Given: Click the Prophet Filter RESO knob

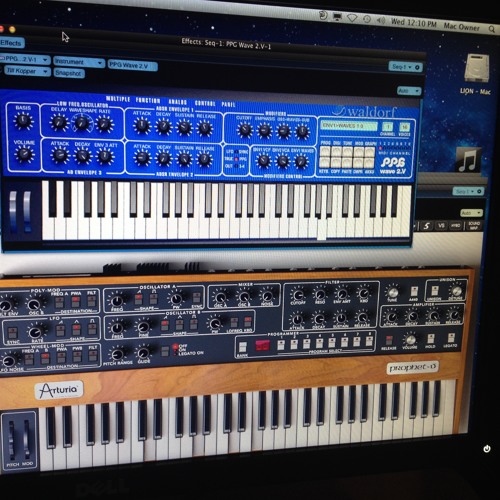Looking at the screenshot, I should [x=320, y=294].
